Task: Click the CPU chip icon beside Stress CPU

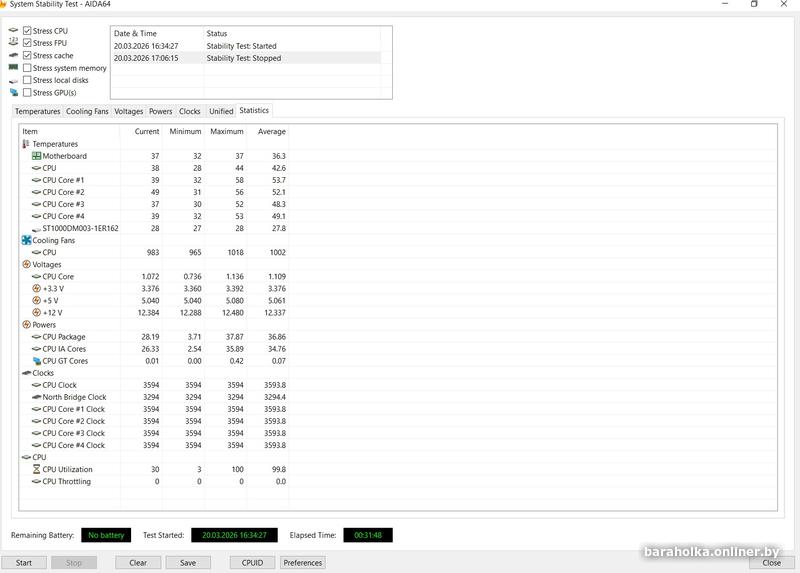Action: tap(14, 31)
